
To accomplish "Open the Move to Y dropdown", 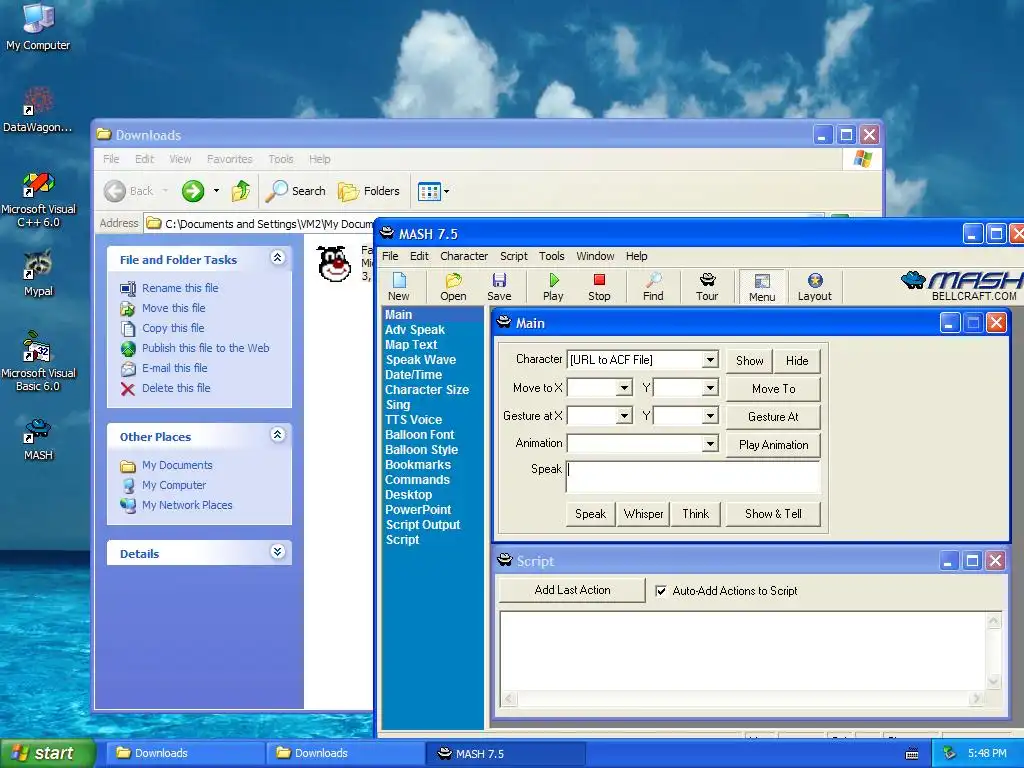I will 710,388.
